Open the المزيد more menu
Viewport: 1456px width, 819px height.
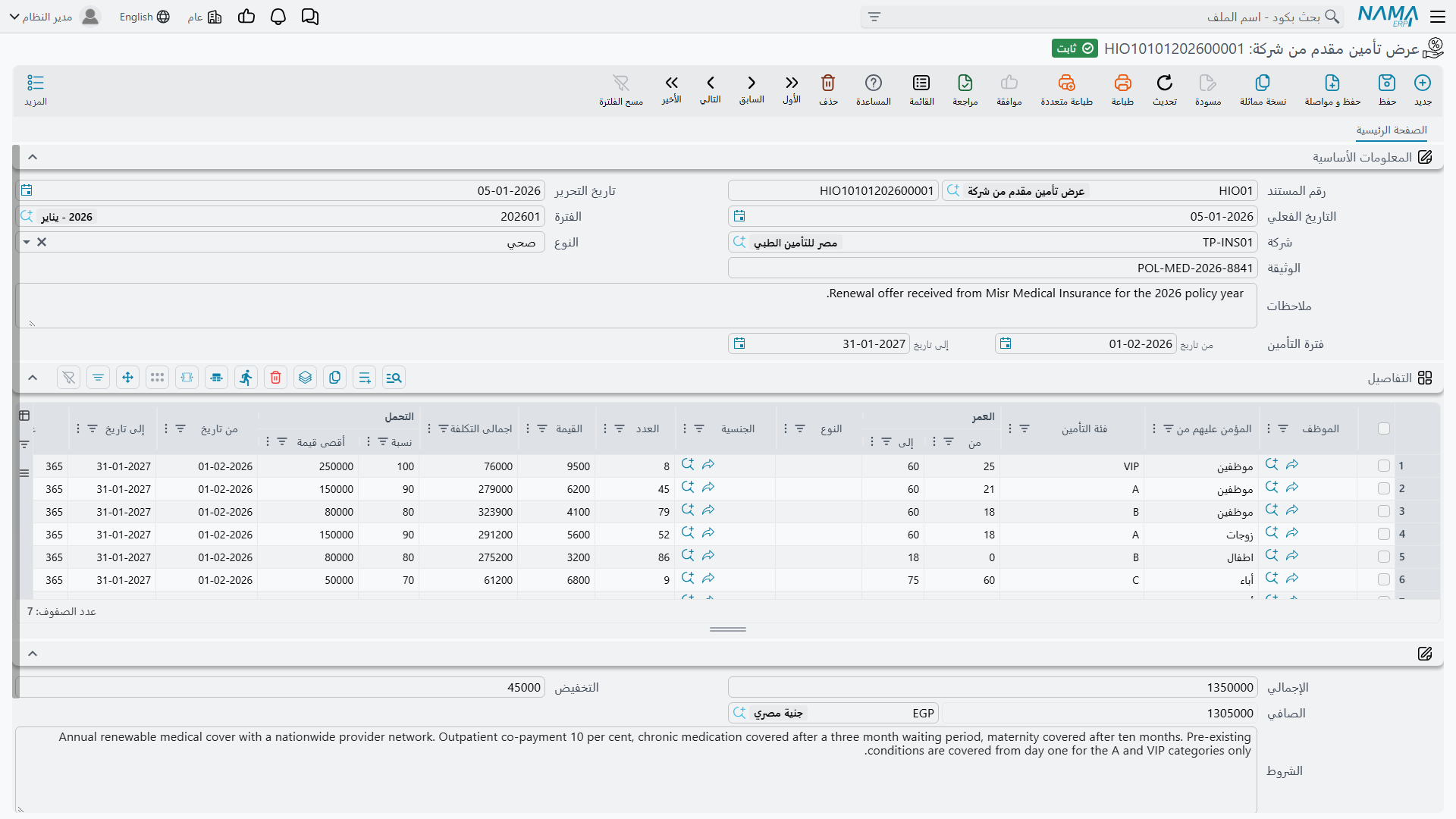tap(36, 89)
